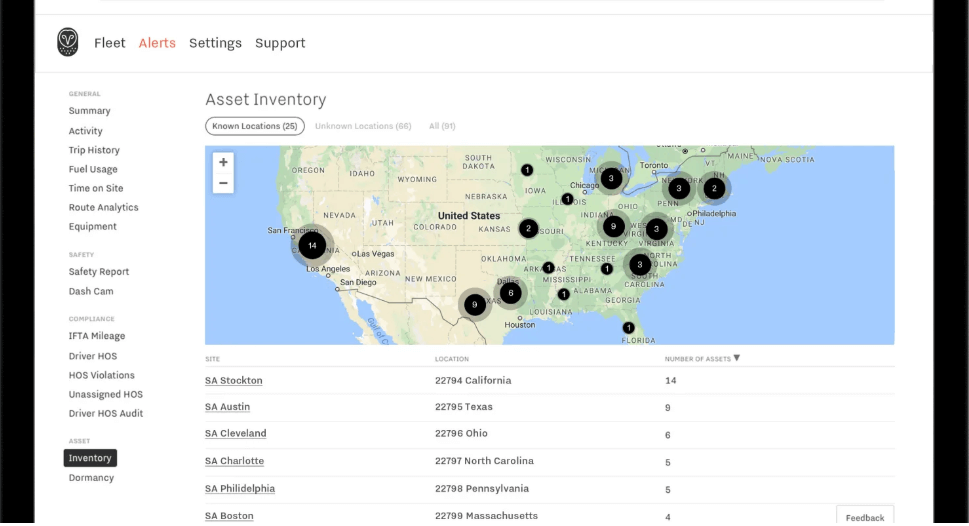Screen dimensions: 969x526
Task: Go to the Settings menu
Action: coord(215,43)
